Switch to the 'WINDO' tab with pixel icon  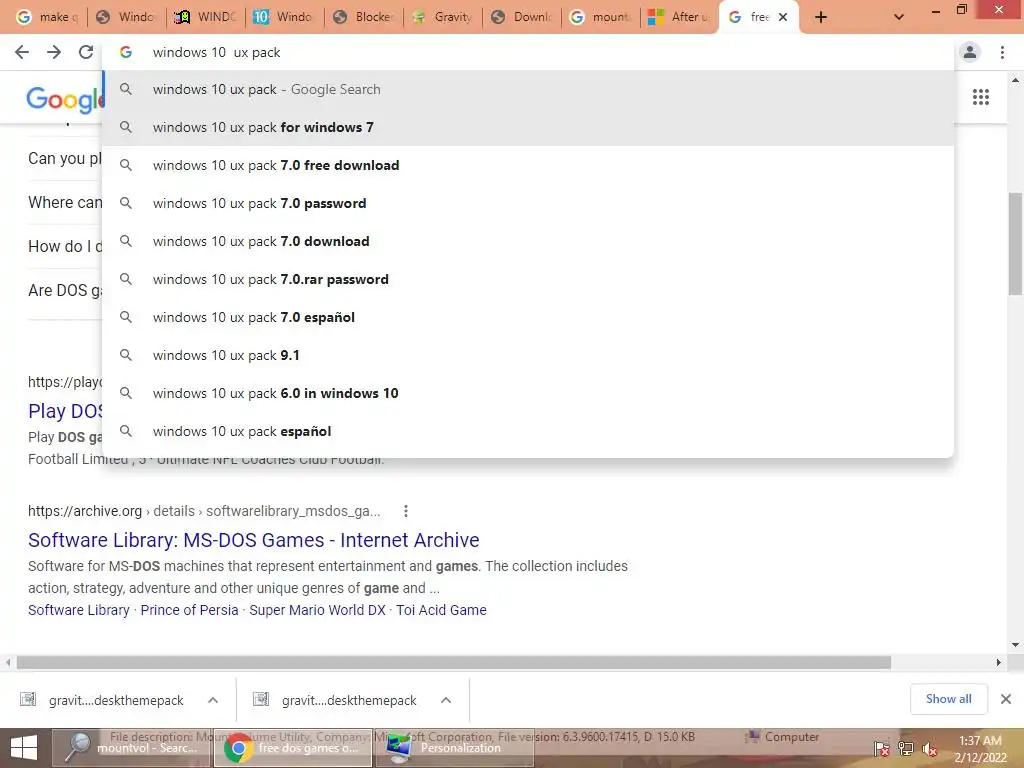click(206, 17)
